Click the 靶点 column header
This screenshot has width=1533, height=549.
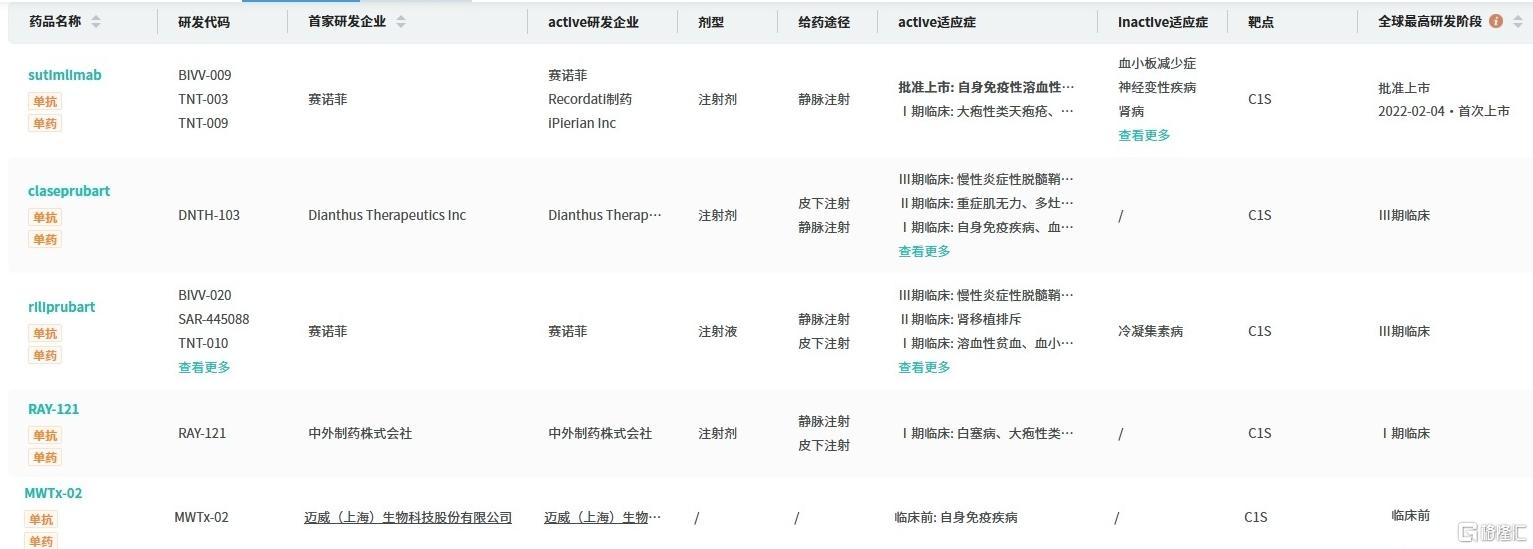coord(1261,21)
